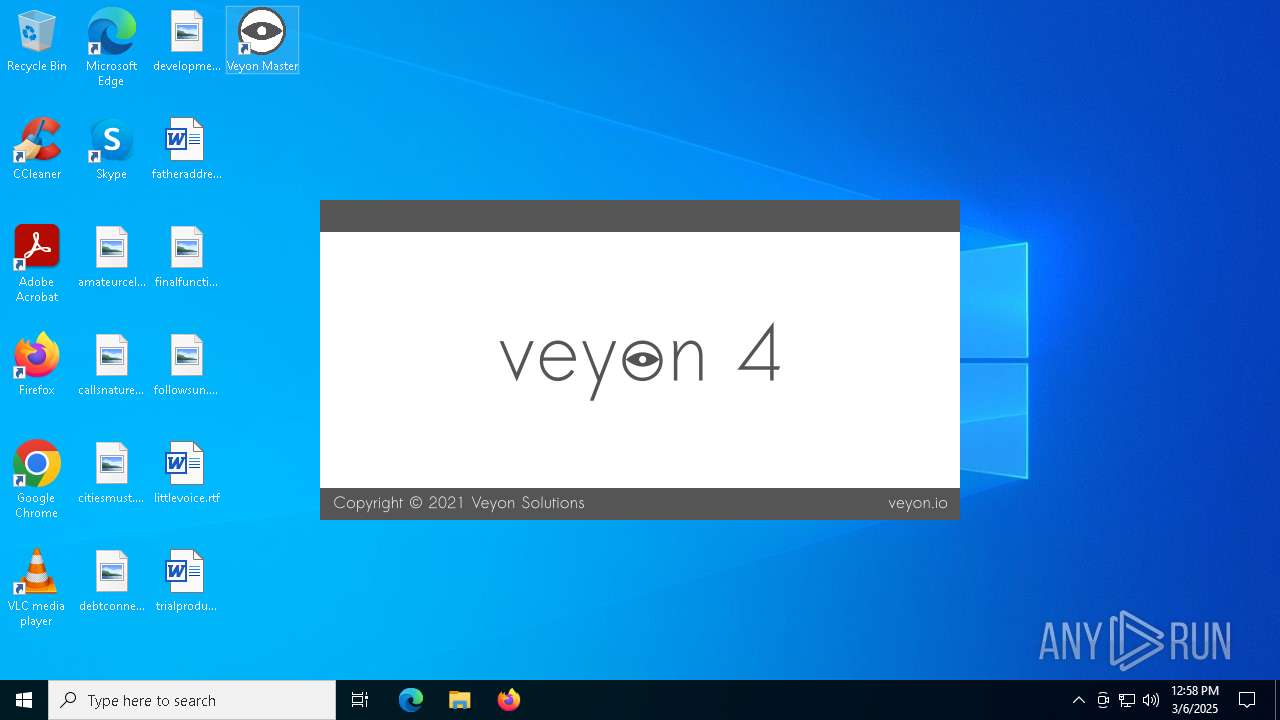Click the Copyright © 2021 Veyon Solutions text
Viewport: 1280px width, 720px height.
click(x=459, y=503)
